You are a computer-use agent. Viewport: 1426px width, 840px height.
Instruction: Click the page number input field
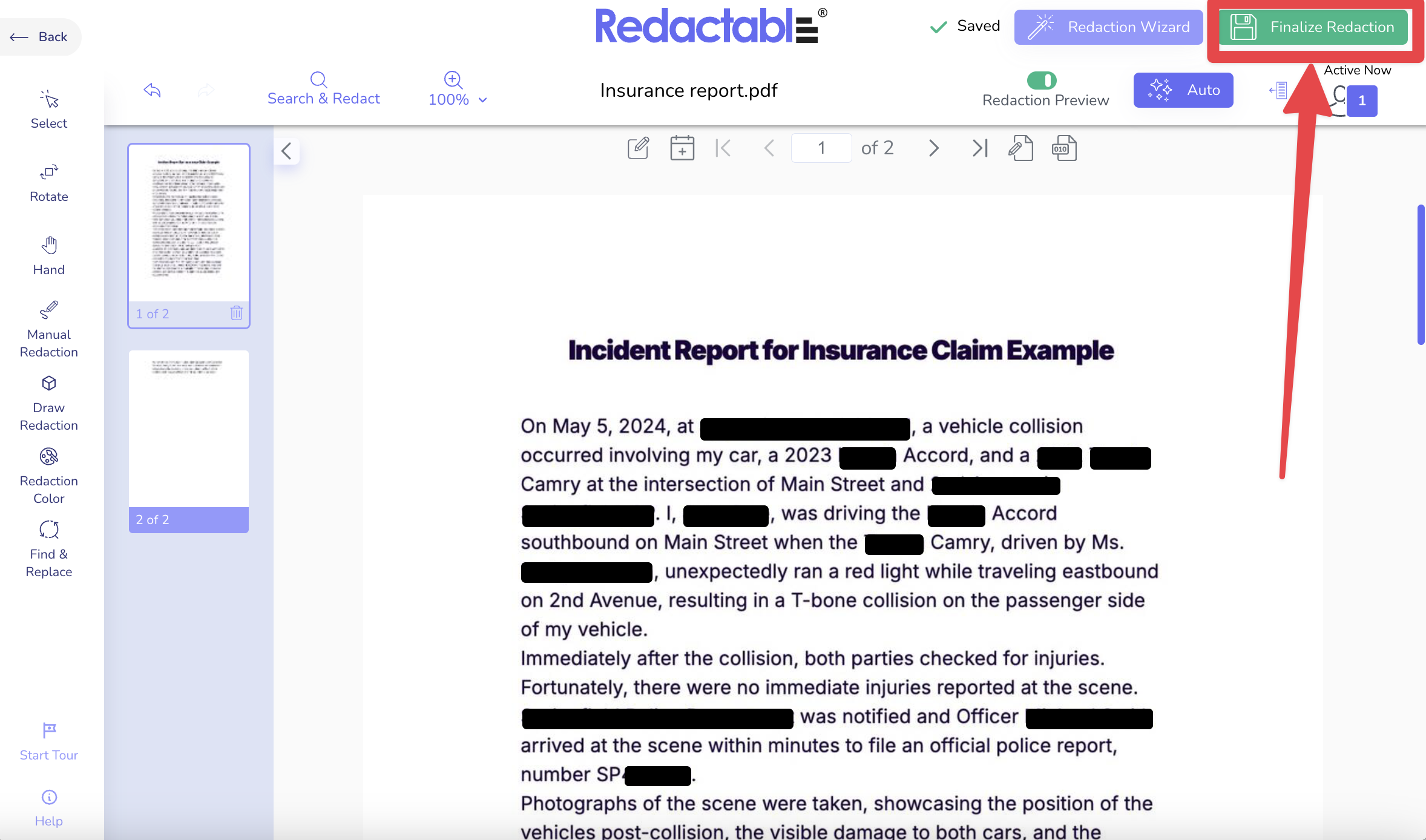click(821, 148)
